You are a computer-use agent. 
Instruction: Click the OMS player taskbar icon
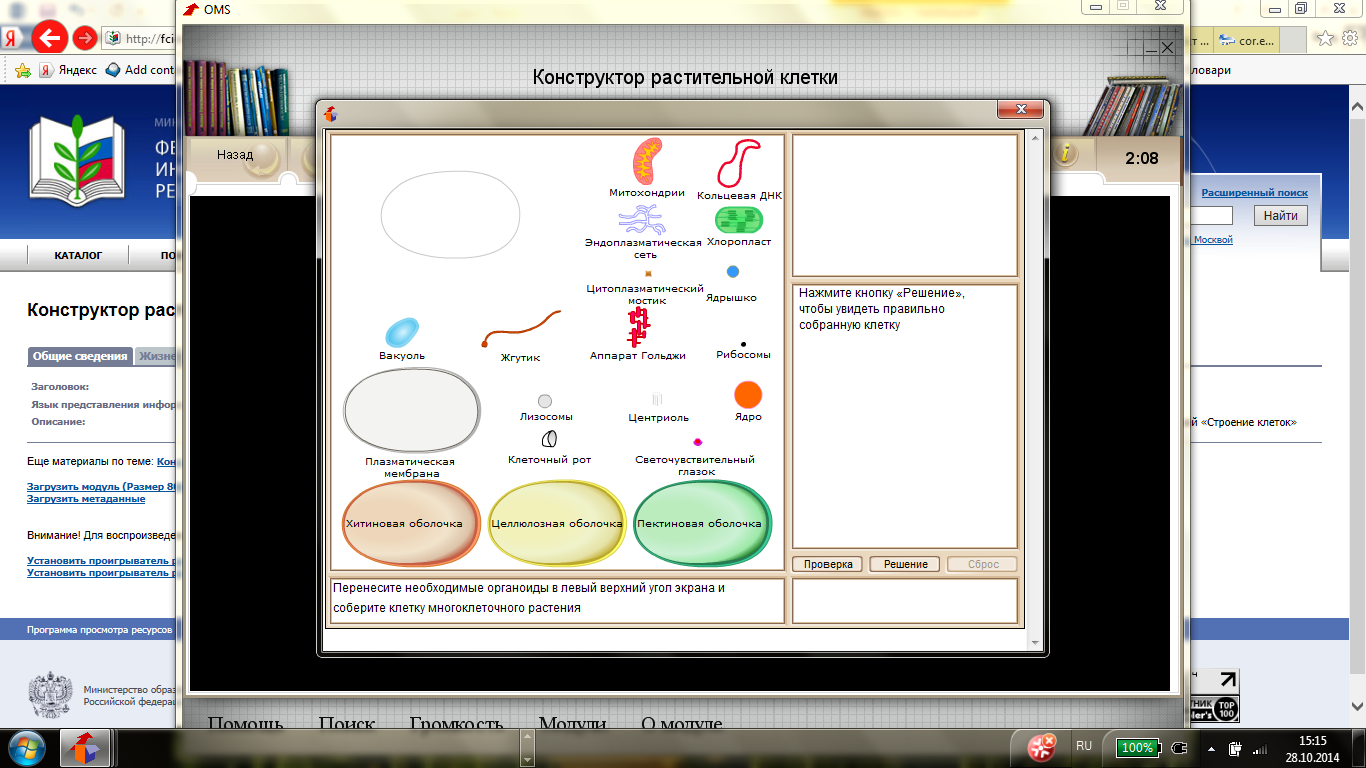pos(85,748)
